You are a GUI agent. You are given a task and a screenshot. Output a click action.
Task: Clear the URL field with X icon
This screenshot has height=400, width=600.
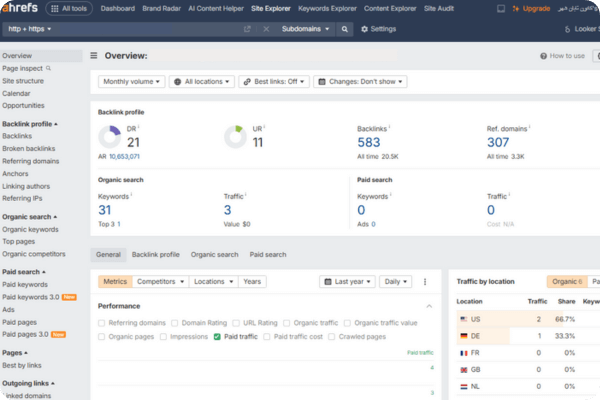coord(266,29)
